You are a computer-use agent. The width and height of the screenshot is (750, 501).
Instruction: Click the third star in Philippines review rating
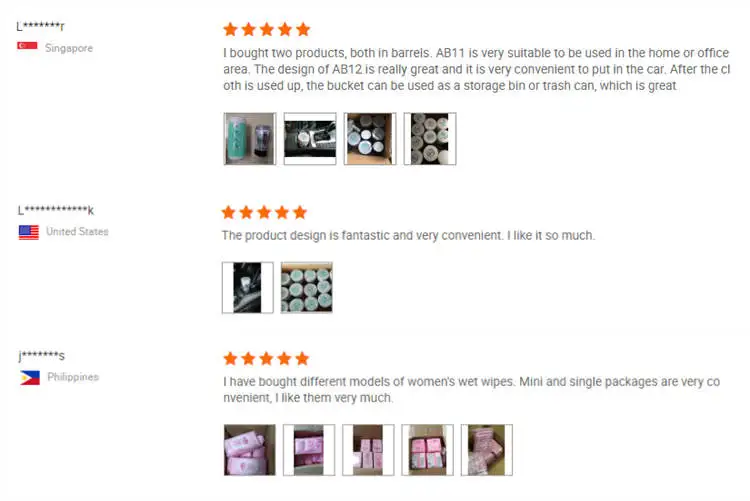coord(266,358)
